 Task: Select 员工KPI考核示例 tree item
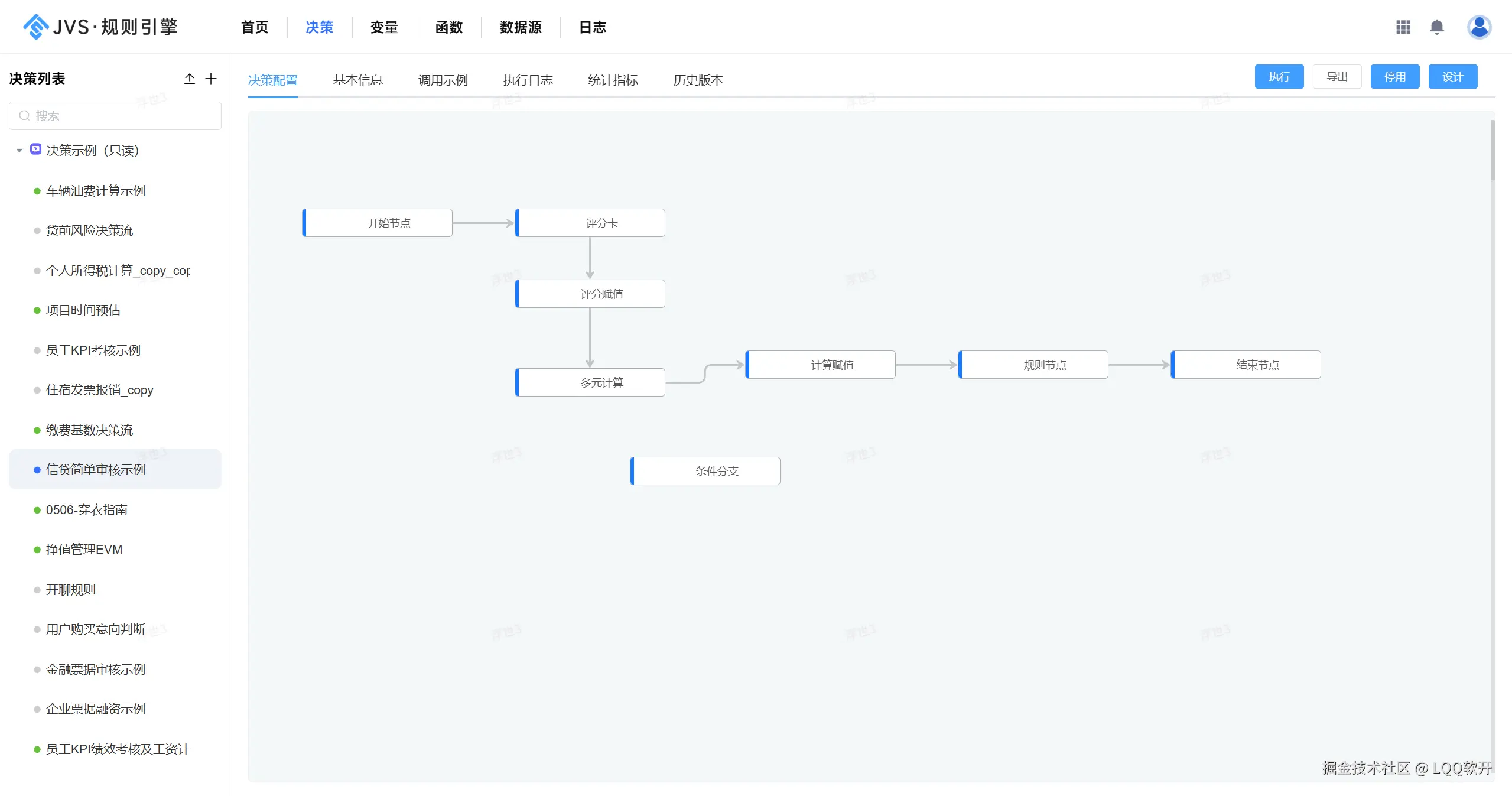(93, 350)
